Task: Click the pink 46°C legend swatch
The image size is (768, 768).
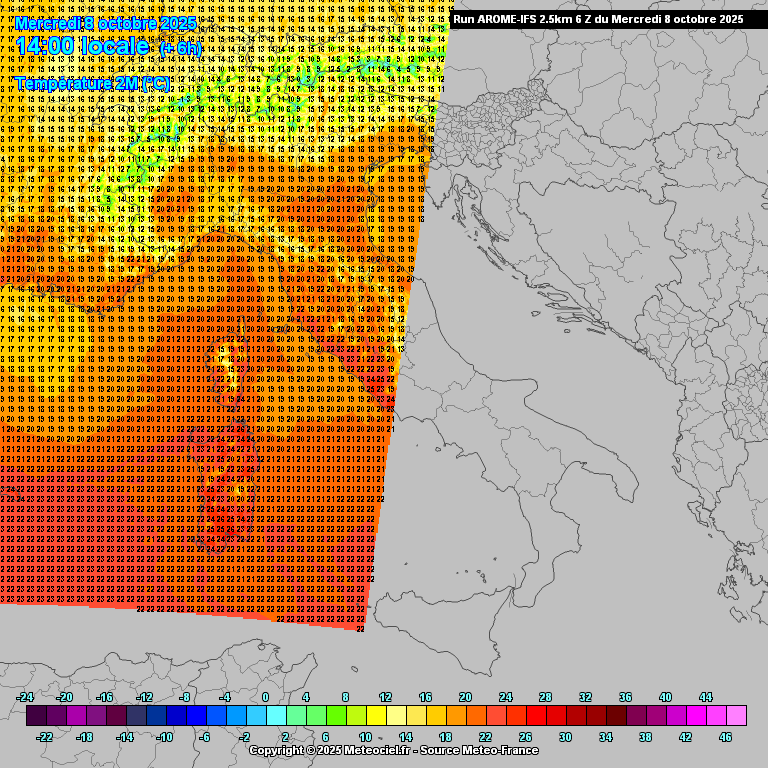Action: (x=736, y=716)
